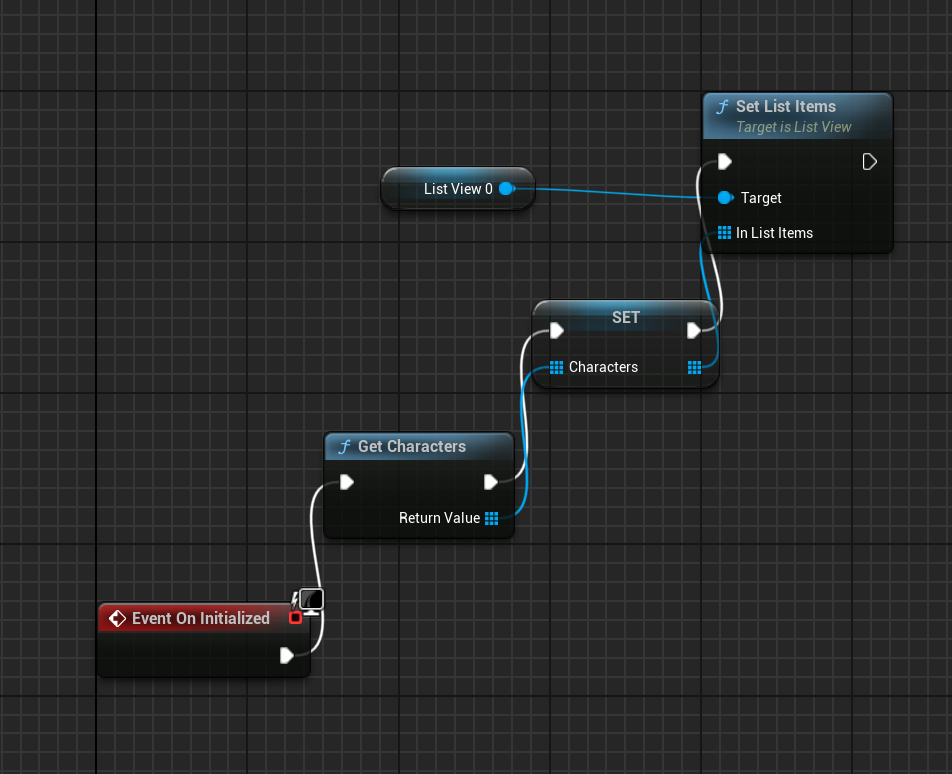
Task: Click the List View 0 output pin
Action: (x=506, y=188)
